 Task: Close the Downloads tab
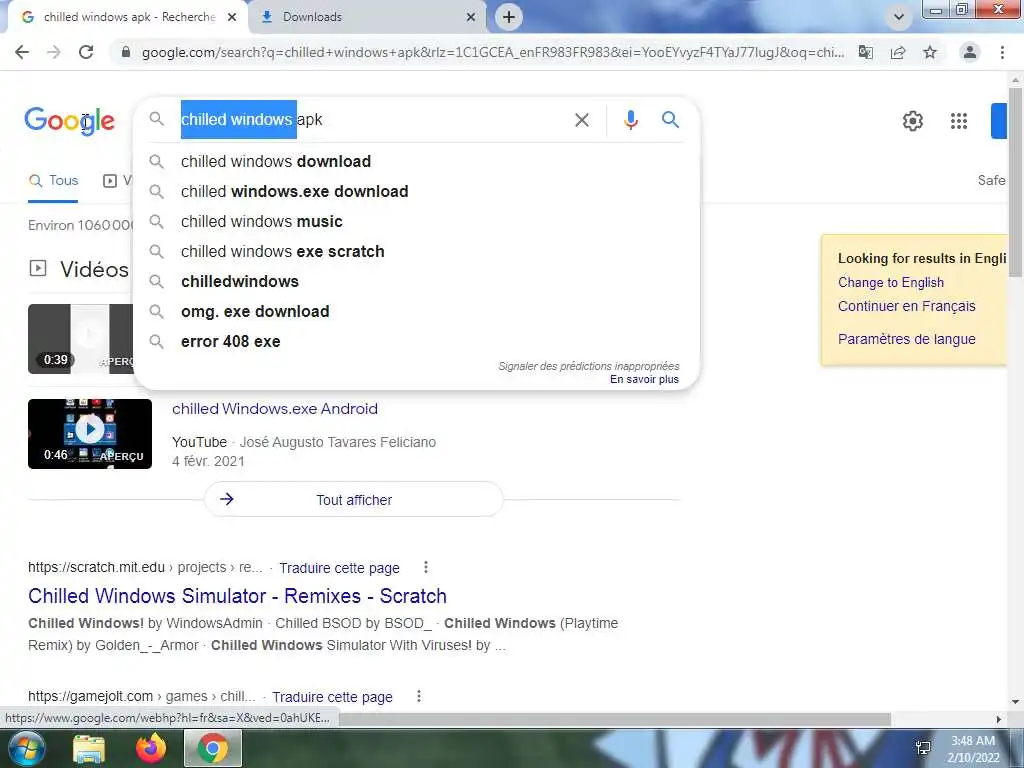[x=471, y=17]
